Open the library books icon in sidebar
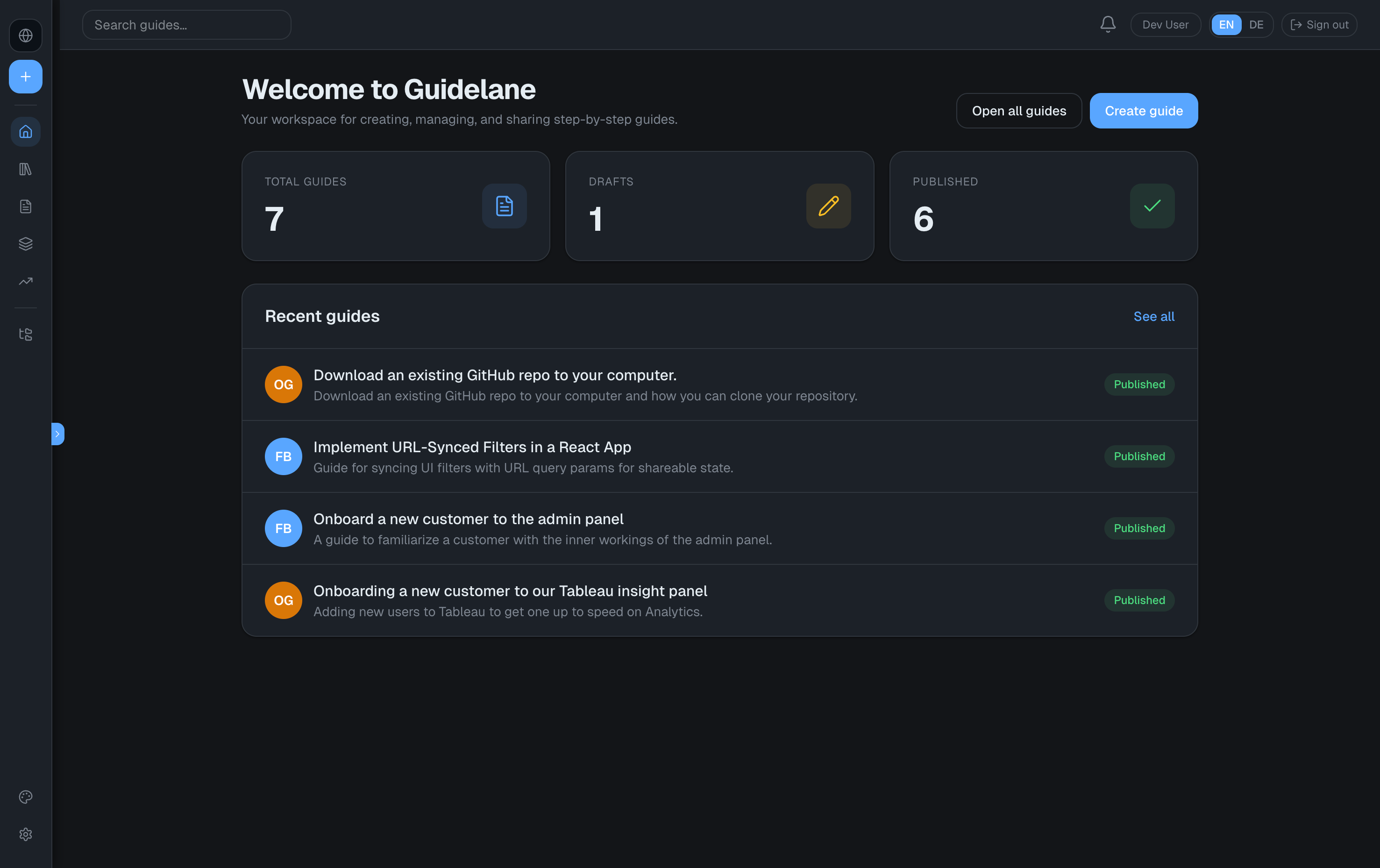This screenshot has height=868, width=1380. click(x=25, y=169)
